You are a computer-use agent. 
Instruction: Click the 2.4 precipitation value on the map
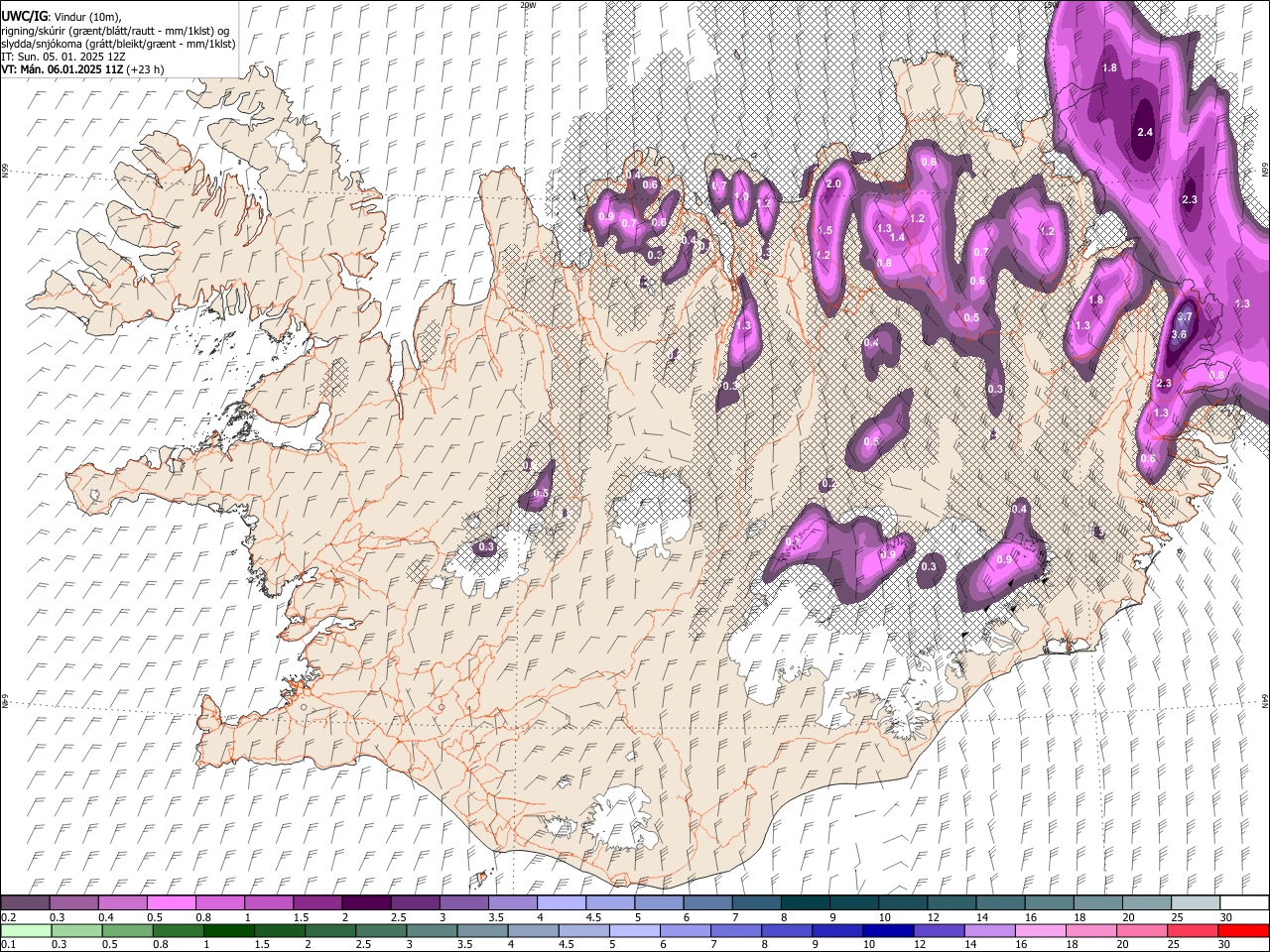[1145, 132]
